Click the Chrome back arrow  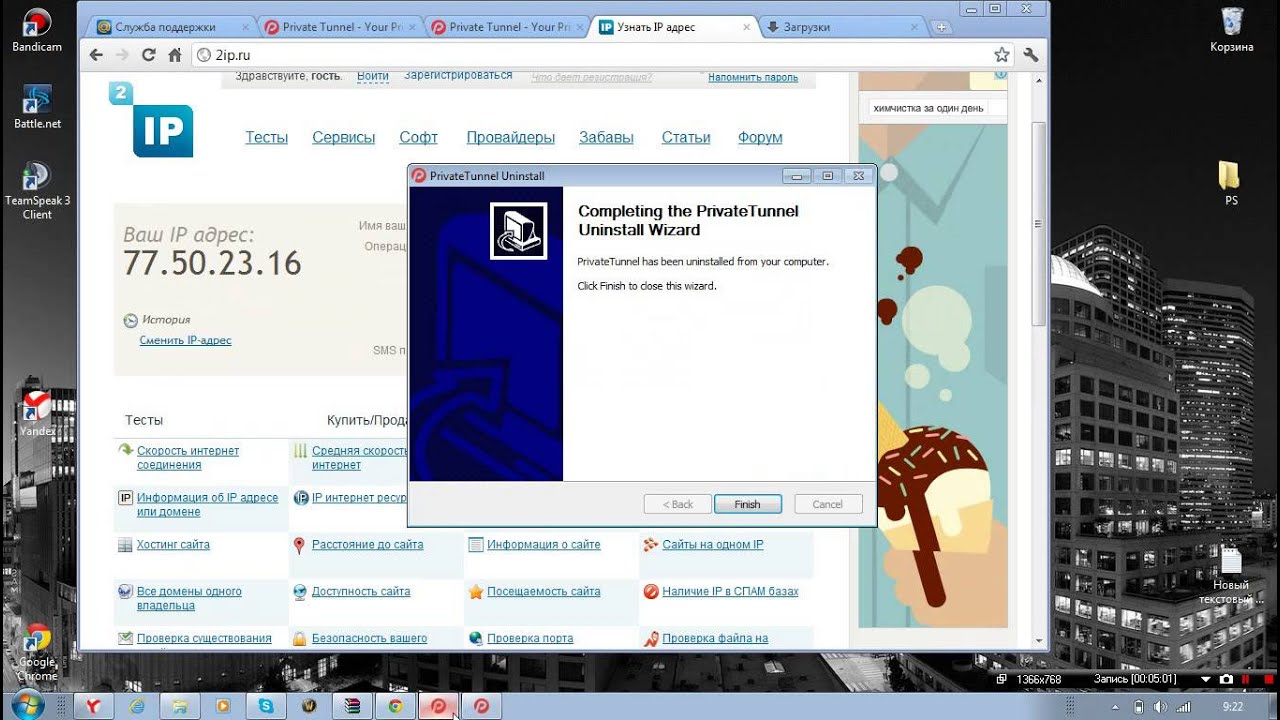[96, 55]
